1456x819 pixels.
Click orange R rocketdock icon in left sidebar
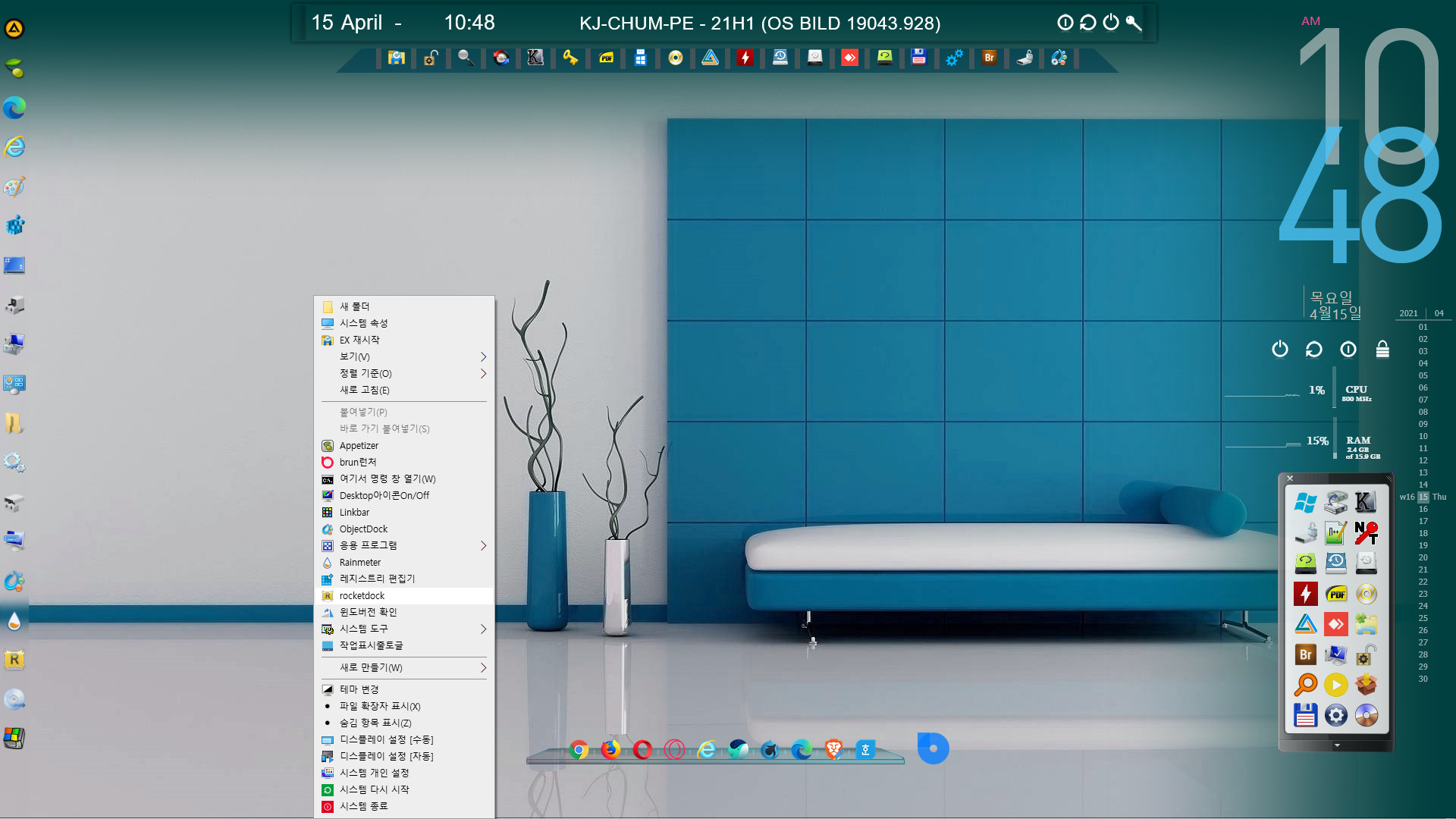(14, 660)
